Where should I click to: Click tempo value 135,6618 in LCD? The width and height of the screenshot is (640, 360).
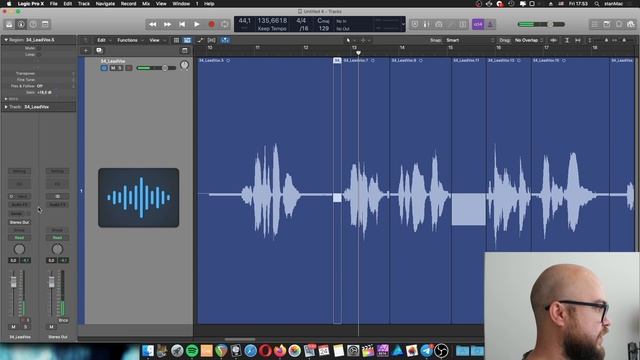point(272,20)
